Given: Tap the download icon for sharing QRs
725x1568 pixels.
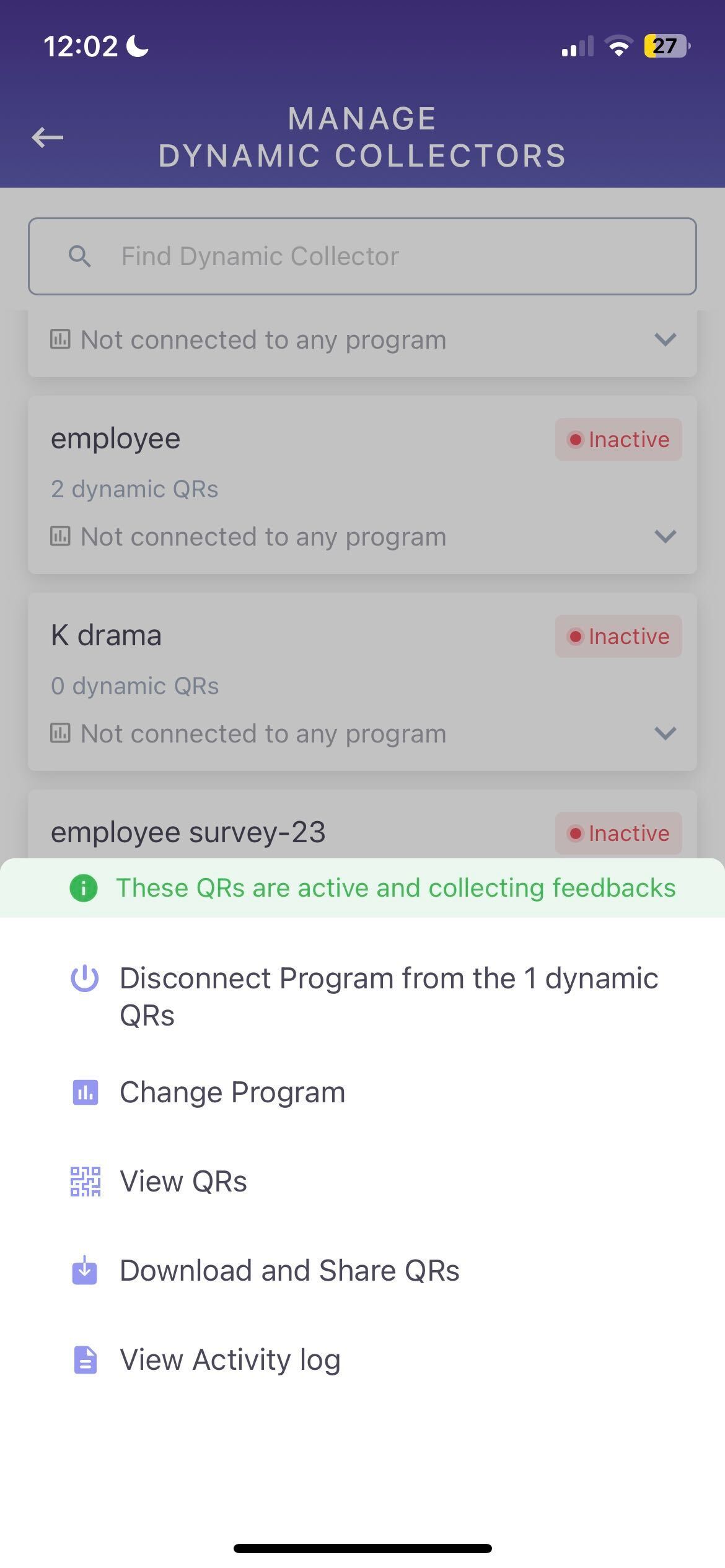Looking at the screenshot, I should pyautogui.click(x=85, y=1270).
